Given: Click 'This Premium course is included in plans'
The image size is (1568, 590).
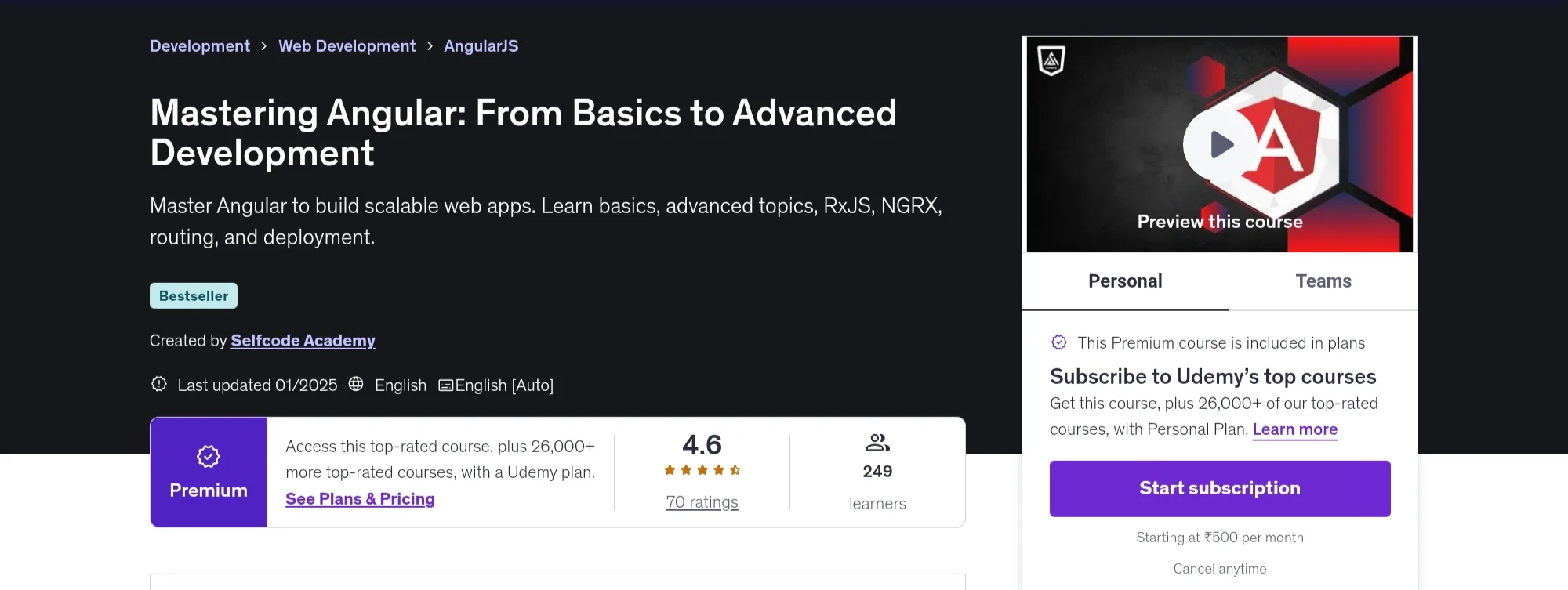Looking at the screenshot, I should (x=1221, y=343).
